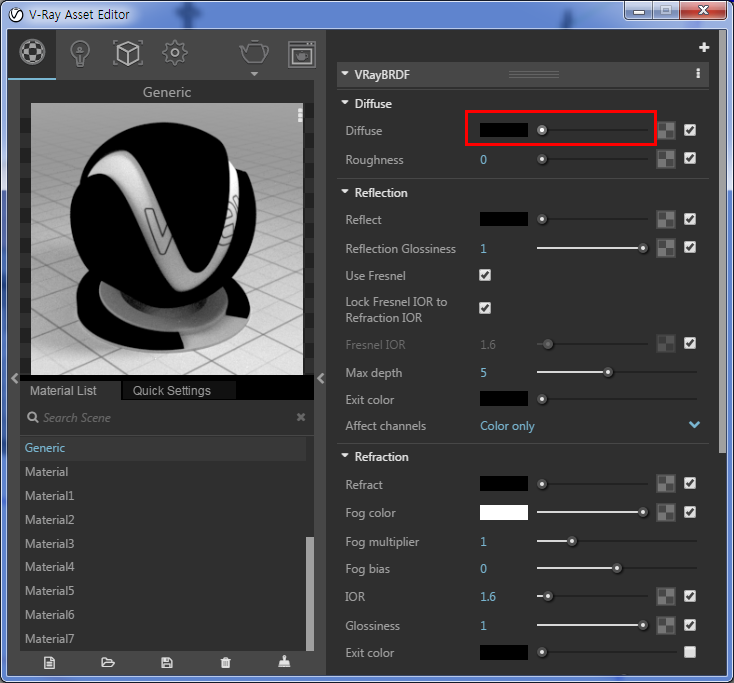Collapse the Refraction section
This screenshot has height=683, width=734.
(x=345, y=455)
